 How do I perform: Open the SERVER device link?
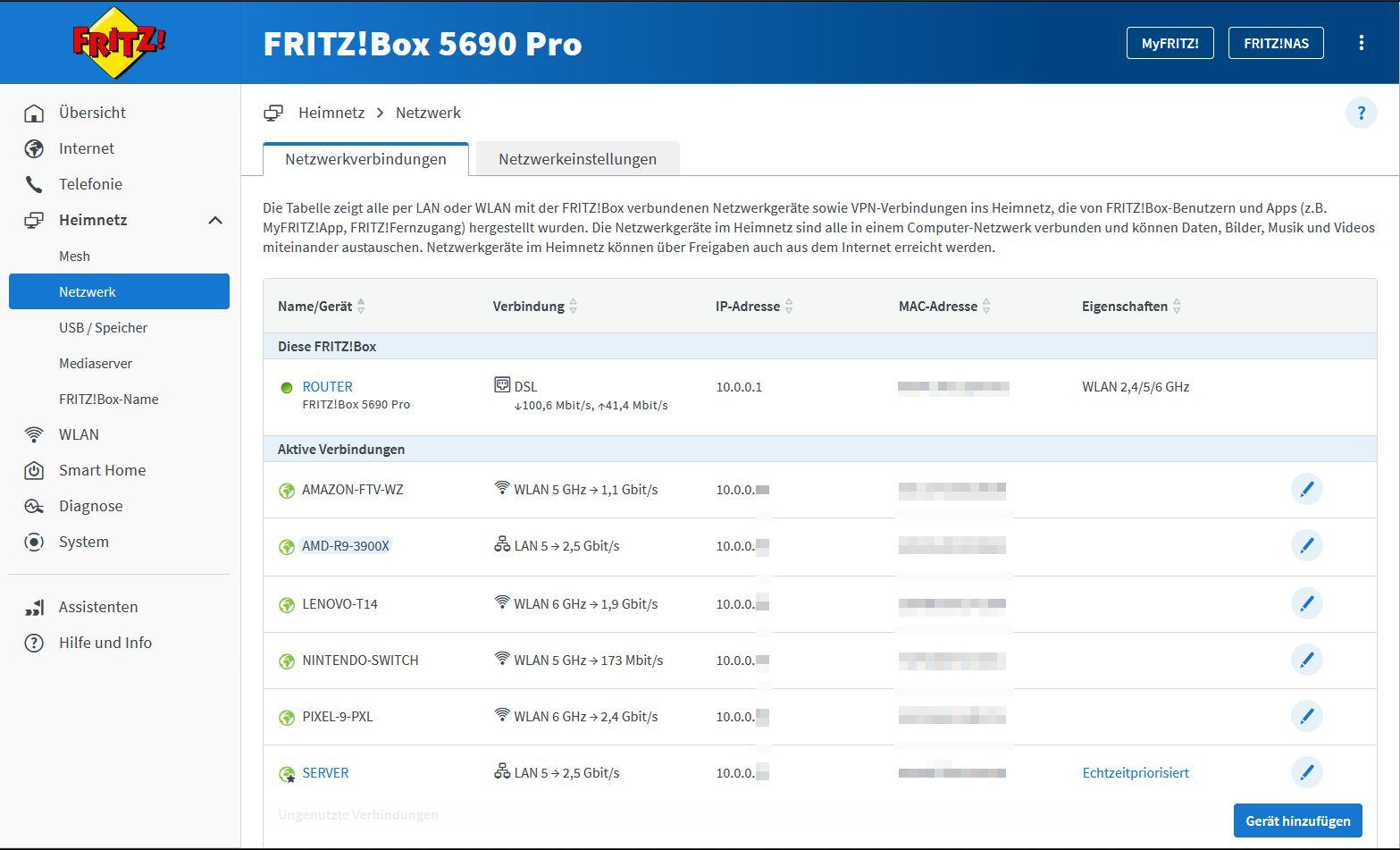click(325, 772)
